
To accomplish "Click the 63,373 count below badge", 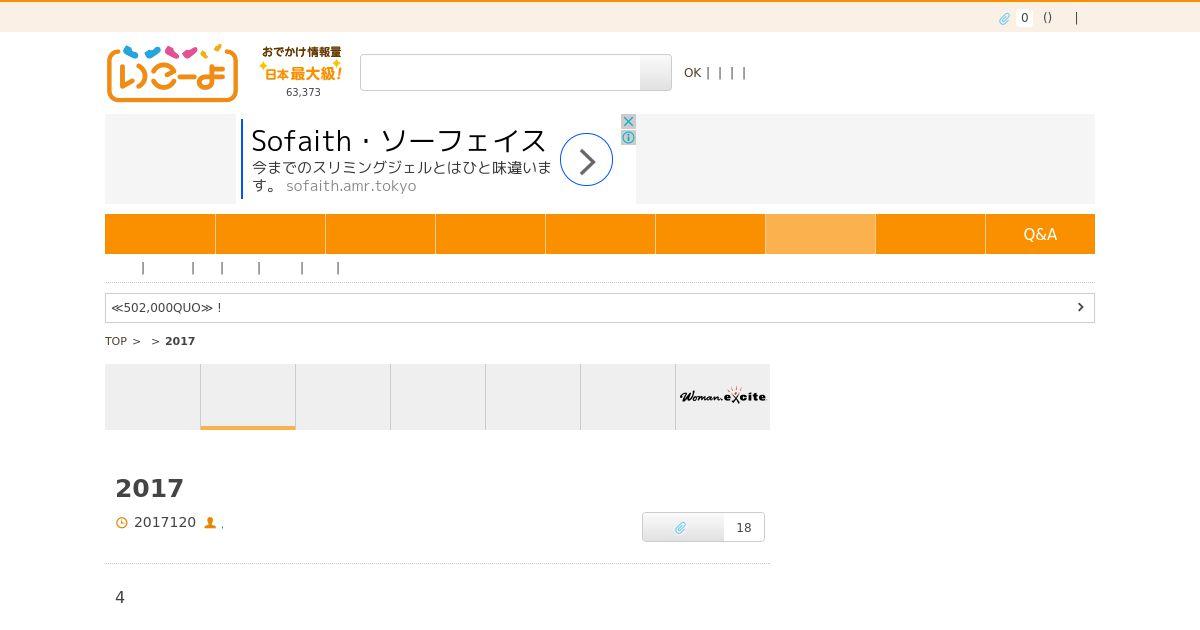I will 303,92.
